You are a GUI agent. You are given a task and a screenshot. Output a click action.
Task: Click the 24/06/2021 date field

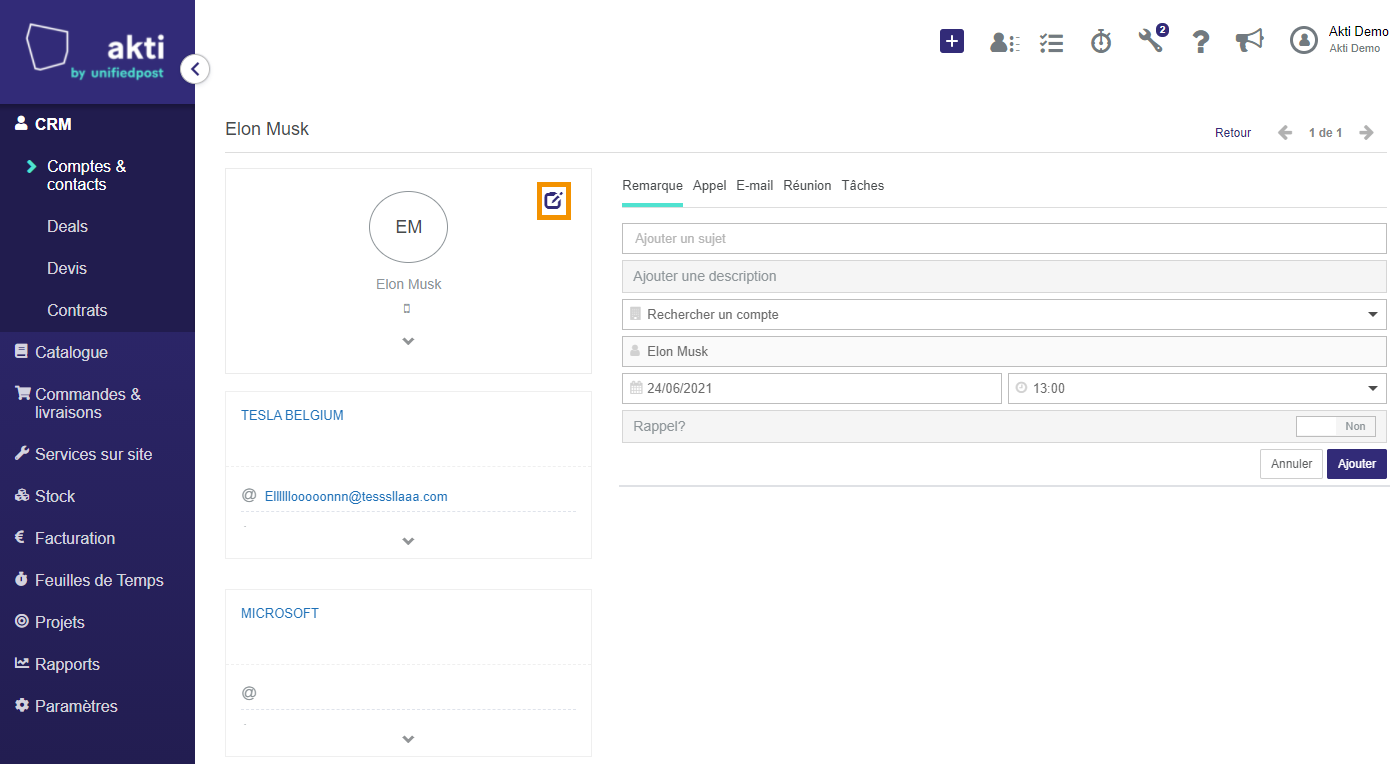coord(811,388)
